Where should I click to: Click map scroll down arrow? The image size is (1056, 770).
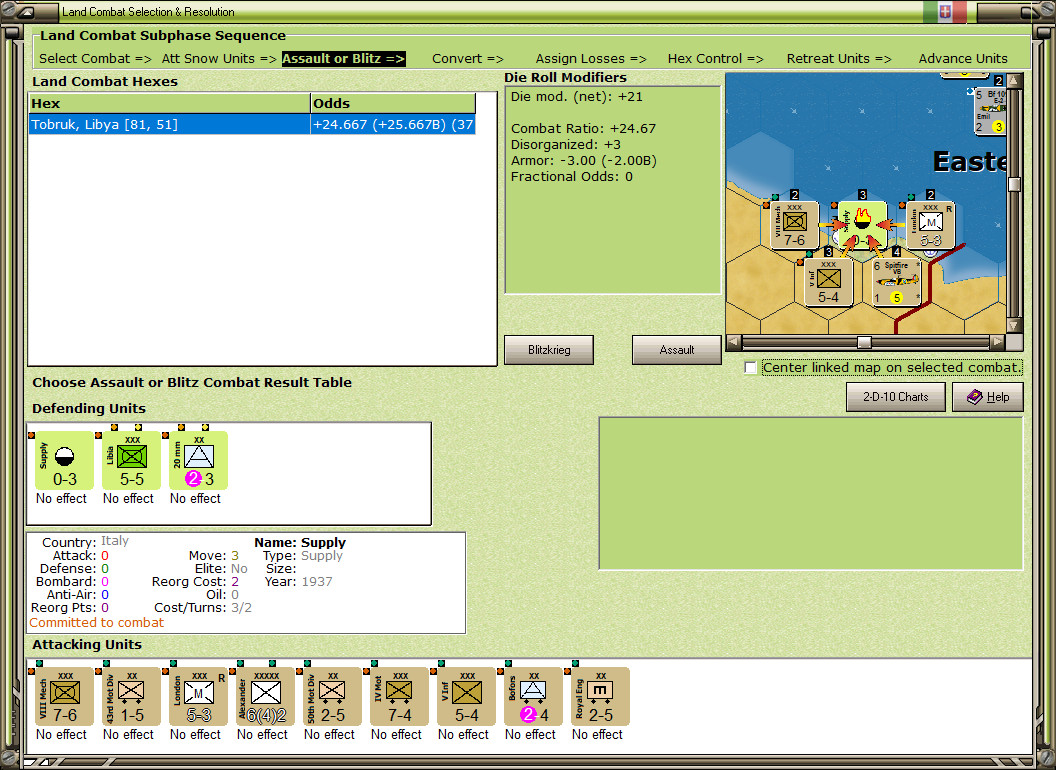coord(1014,325)
